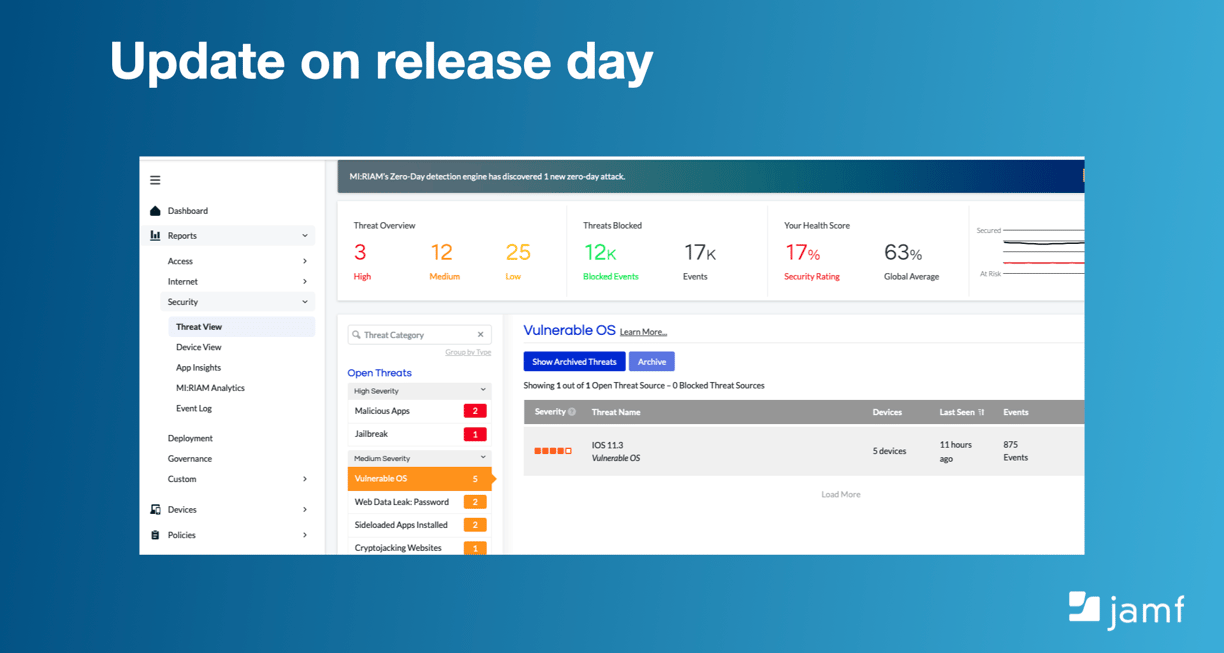This screenshot has height=653, width=1224.
Task: Click the 63% Global Average value
Action: [x=903, y=253]
